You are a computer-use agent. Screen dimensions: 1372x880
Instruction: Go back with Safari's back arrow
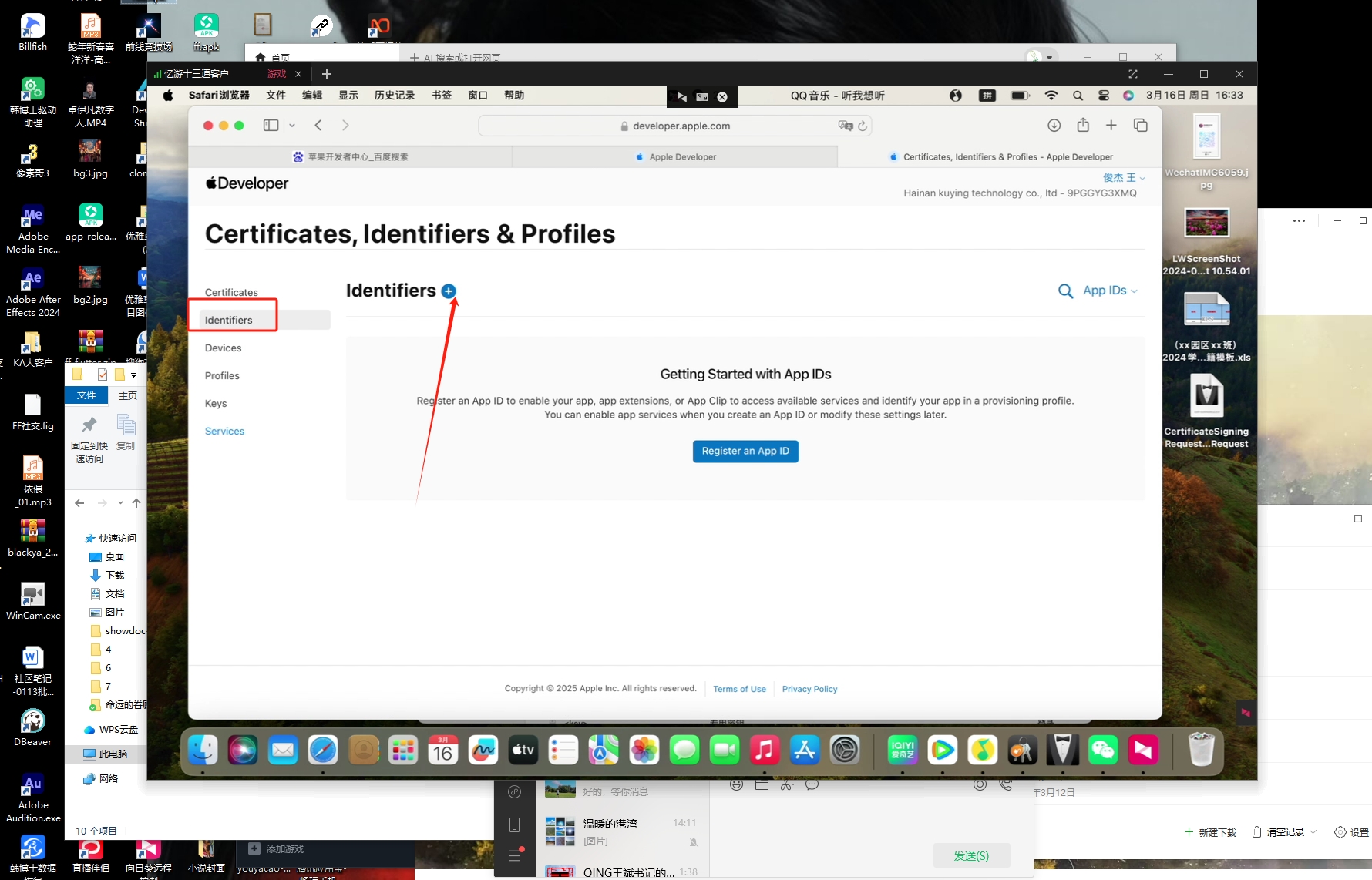click(x=318, y=126)
